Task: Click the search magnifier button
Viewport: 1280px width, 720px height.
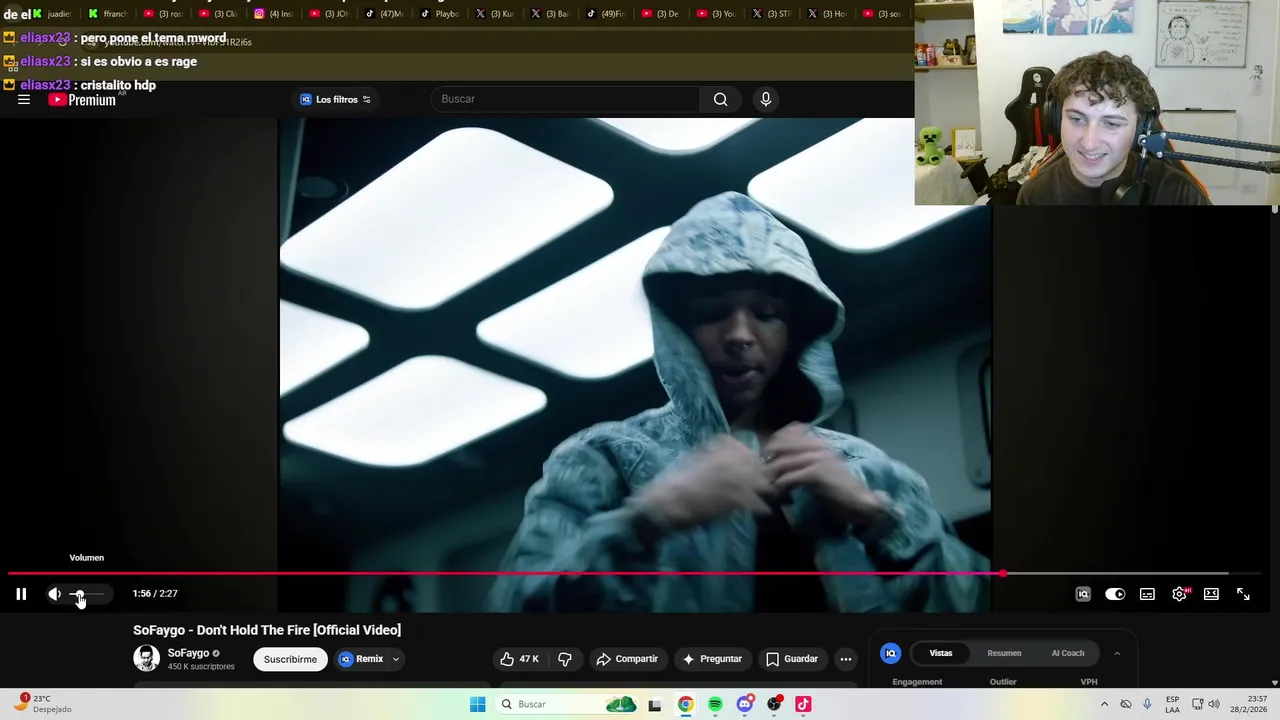Action: point(720,99)
